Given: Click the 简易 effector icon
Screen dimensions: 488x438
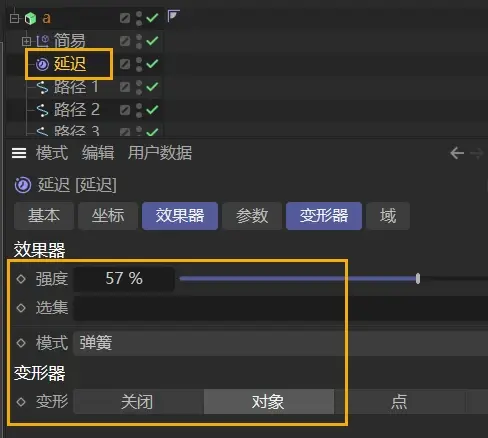Looking at the screenshot, I should pyautogui.click(x=42, y=41).
